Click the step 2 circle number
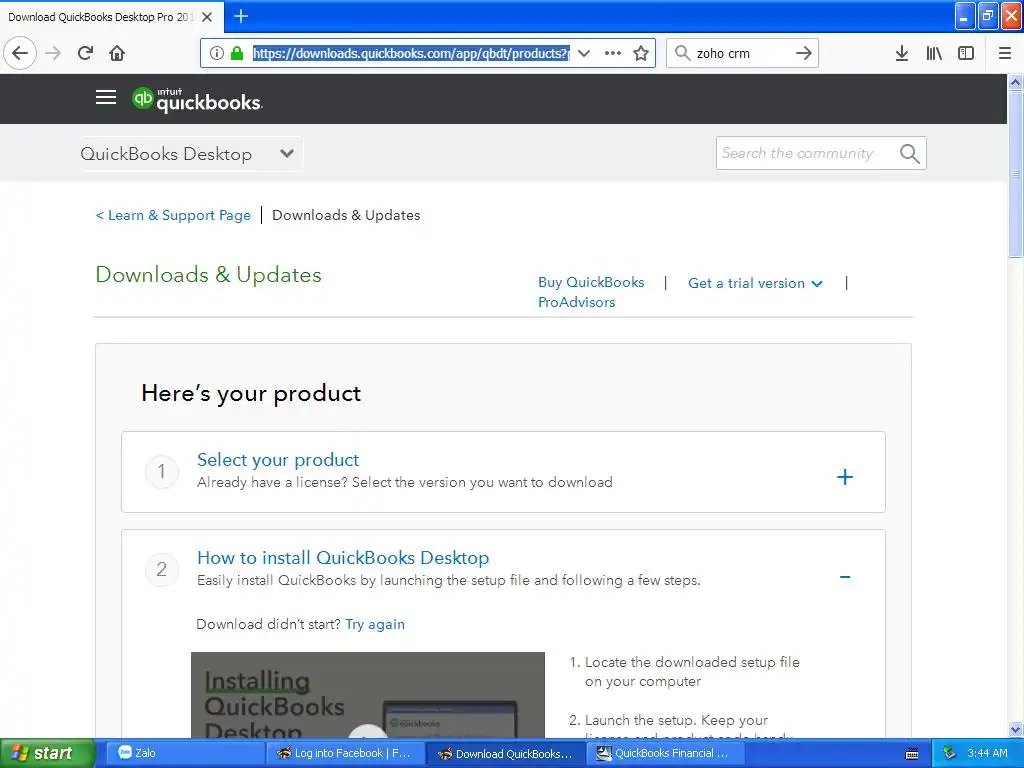Image resolution: width=1024 pixels, height=768 pixels. pos(161,569)
